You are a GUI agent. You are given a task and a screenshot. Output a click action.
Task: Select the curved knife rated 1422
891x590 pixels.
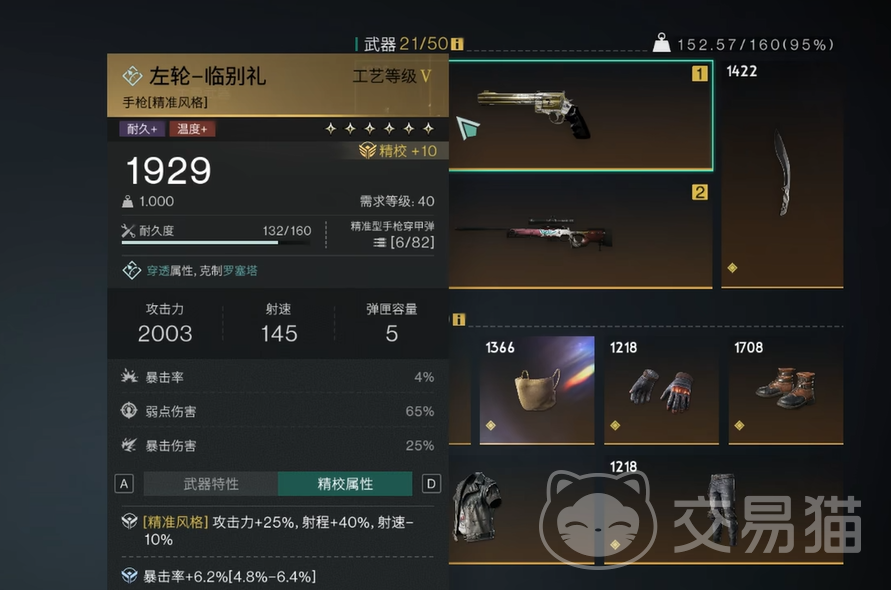point(782,174)
